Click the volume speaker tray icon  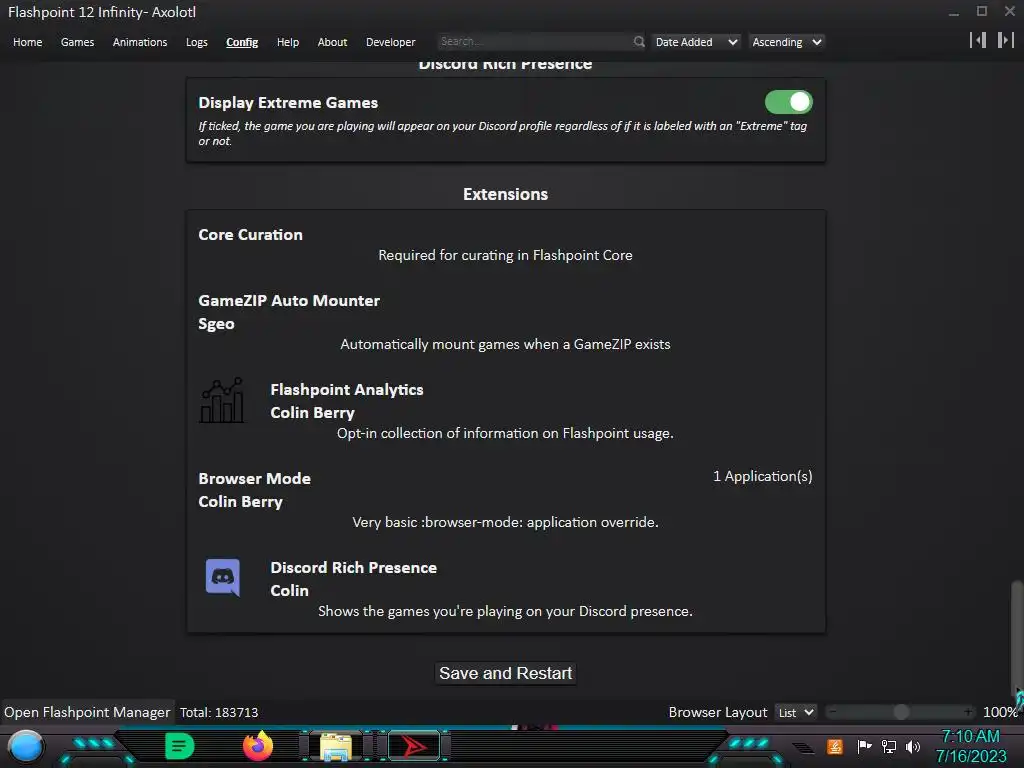[x=913, y=746]
